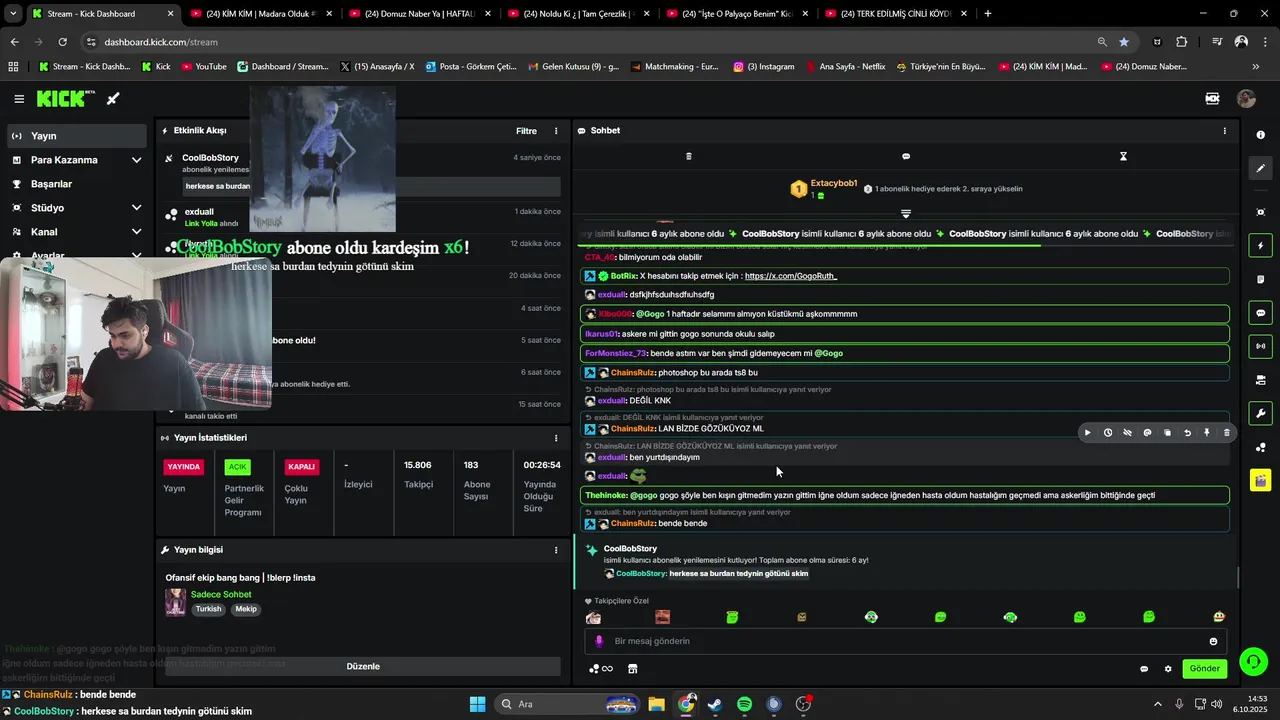Click the server stack icon in the right sidebar

(1260, 380)
